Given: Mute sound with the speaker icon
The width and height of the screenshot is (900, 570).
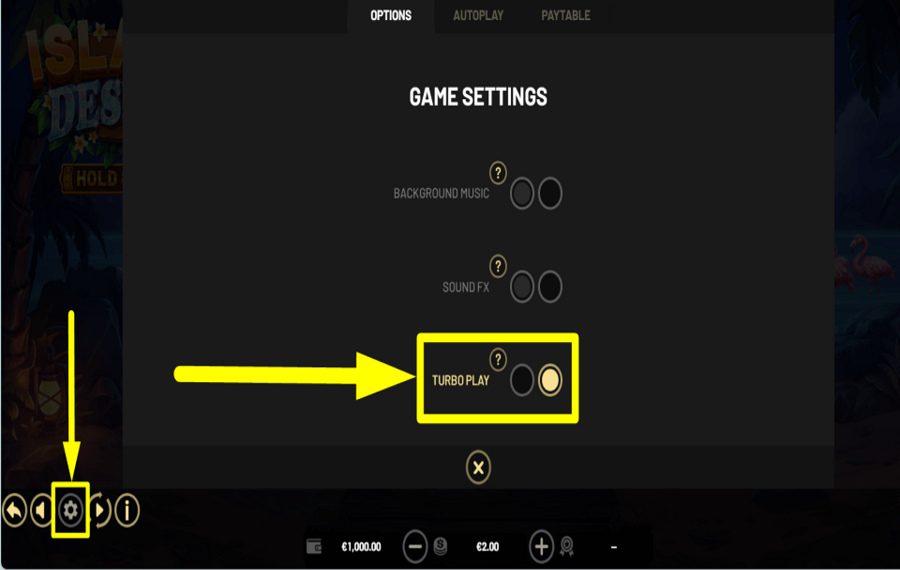Looking at the screenshot, I should 41,510.
